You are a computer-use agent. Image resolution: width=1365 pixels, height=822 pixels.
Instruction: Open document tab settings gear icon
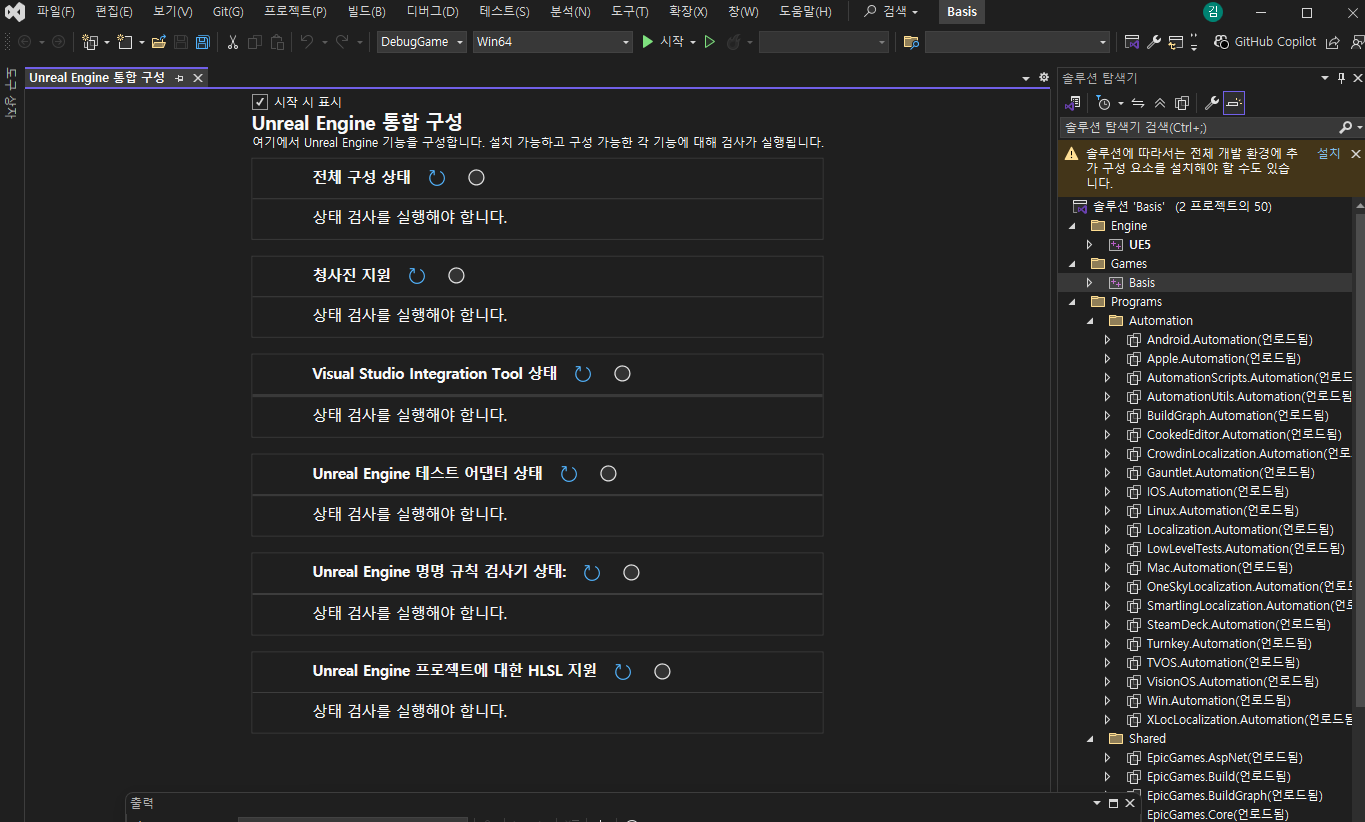pos(1044,77)
